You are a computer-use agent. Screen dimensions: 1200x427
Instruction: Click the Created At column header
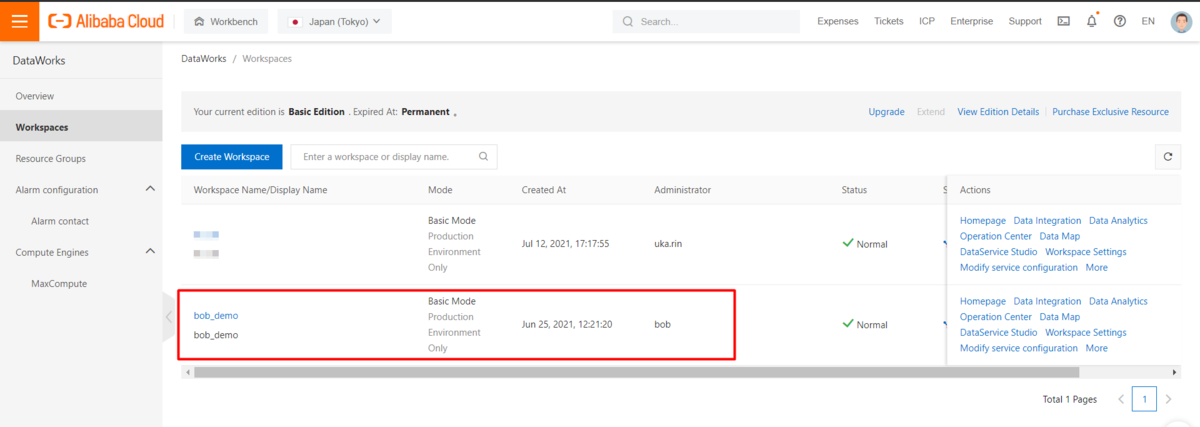pyautogui.click(x=544, y=190)
